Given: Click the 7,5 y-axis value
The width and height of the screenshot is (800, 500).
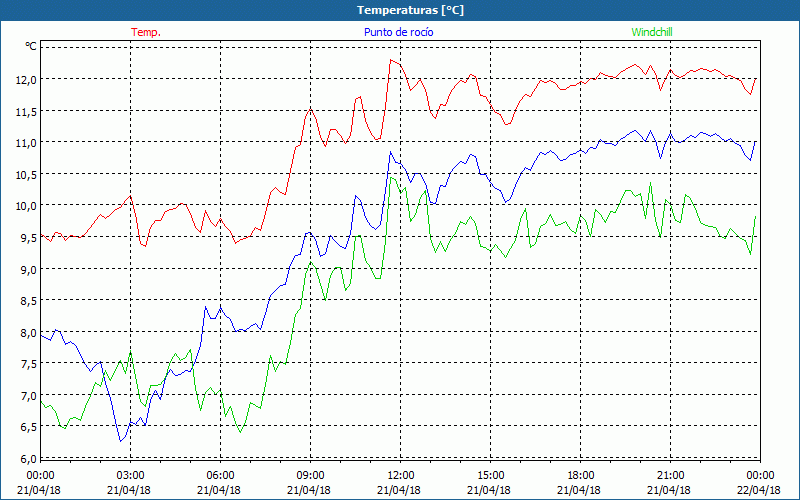Looking at the screenshot, I should point(29,364).
